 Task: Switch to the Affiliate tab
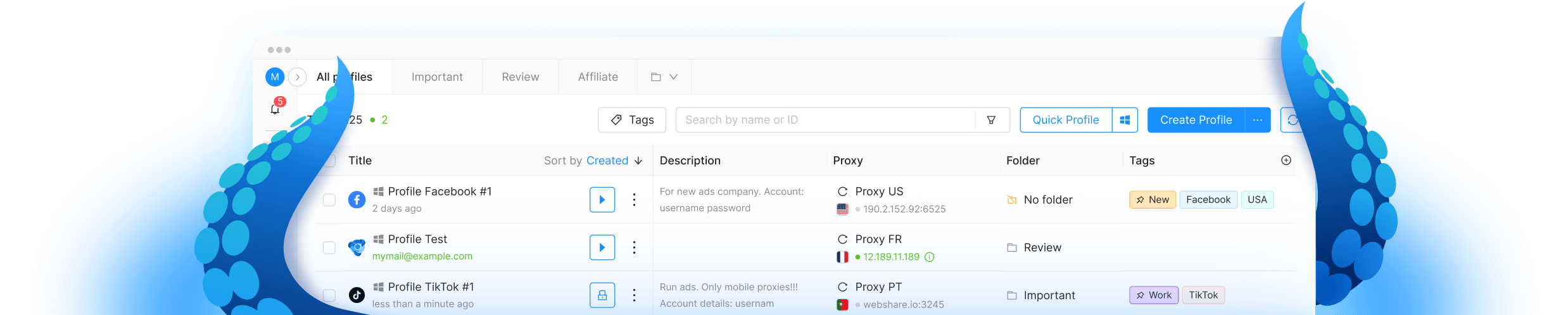[598, 77]
